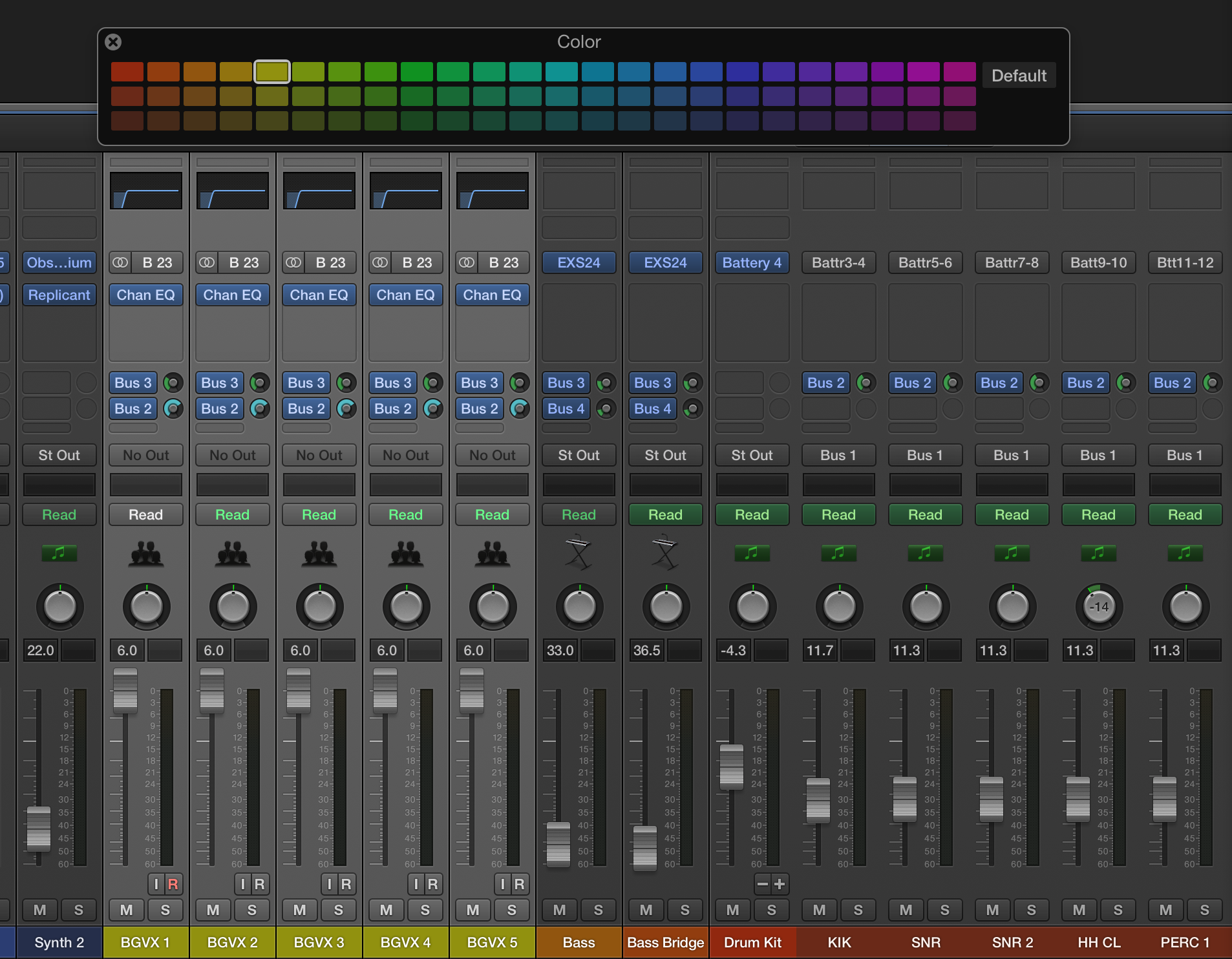The height and width of the screenshot is (959, 1232).
Task: Click the Default color button
Action: [1019, 75]
